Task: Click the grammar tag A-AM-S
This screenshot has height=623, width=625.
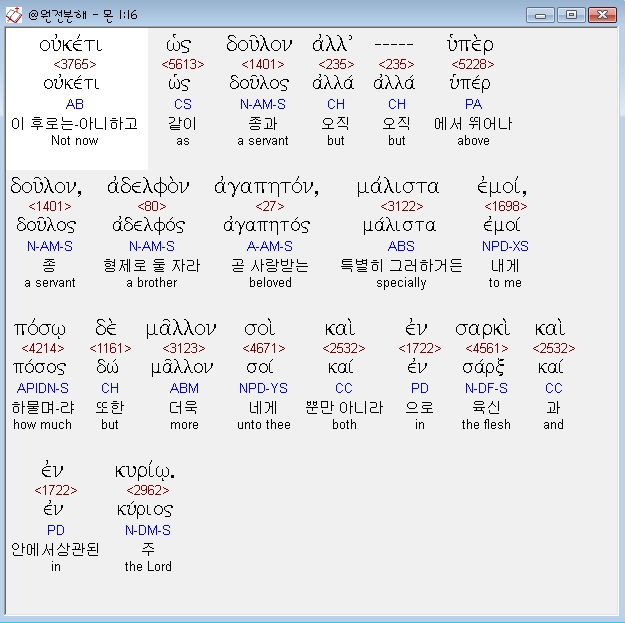Action: (270, 246)
